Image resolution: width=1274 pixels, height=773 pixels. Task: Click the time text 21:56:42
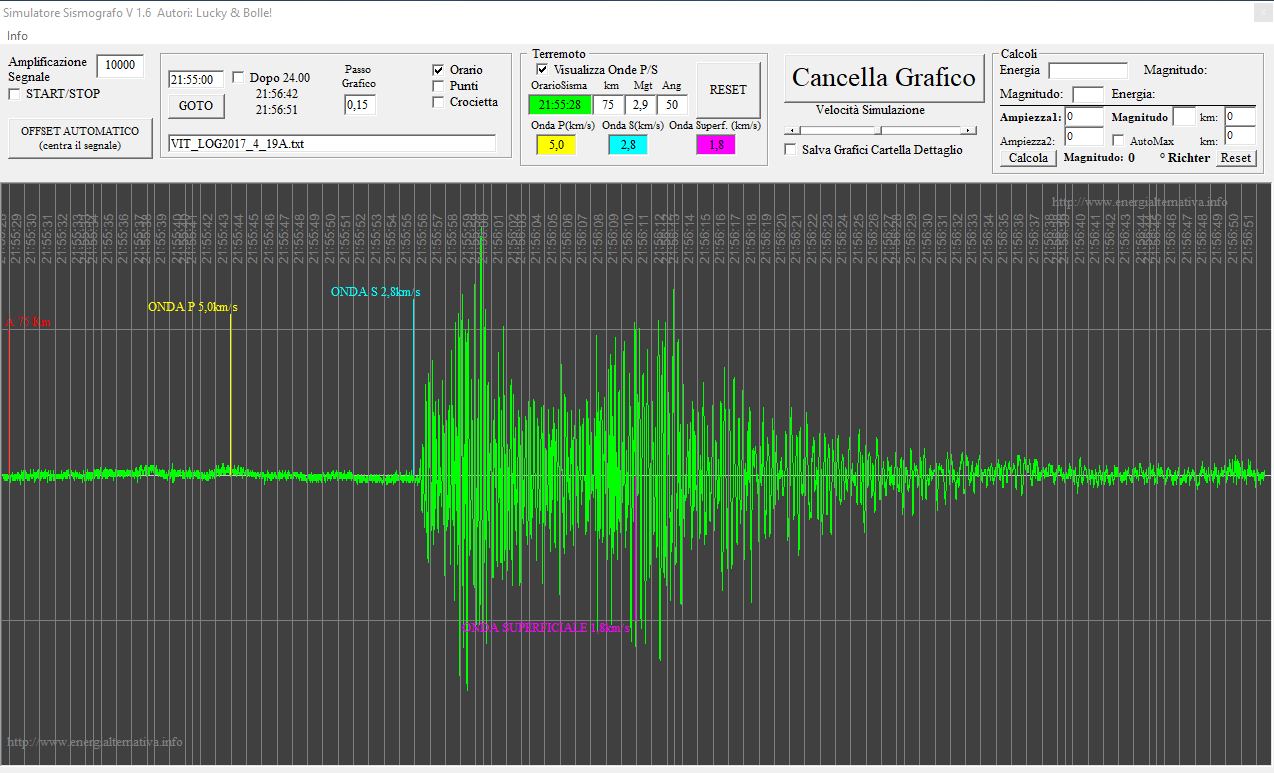277,94
